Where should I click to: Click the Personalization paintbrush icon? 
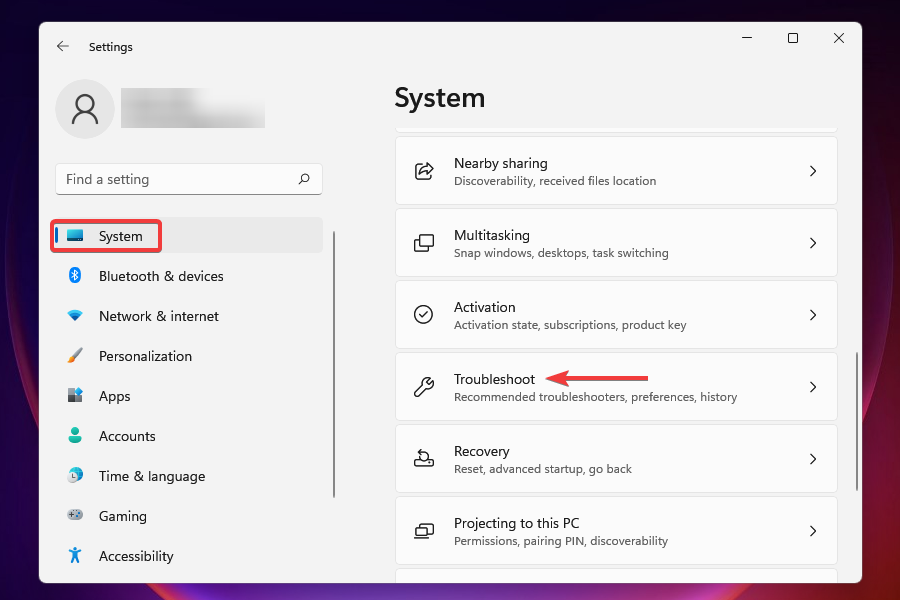tap(75, 355)
